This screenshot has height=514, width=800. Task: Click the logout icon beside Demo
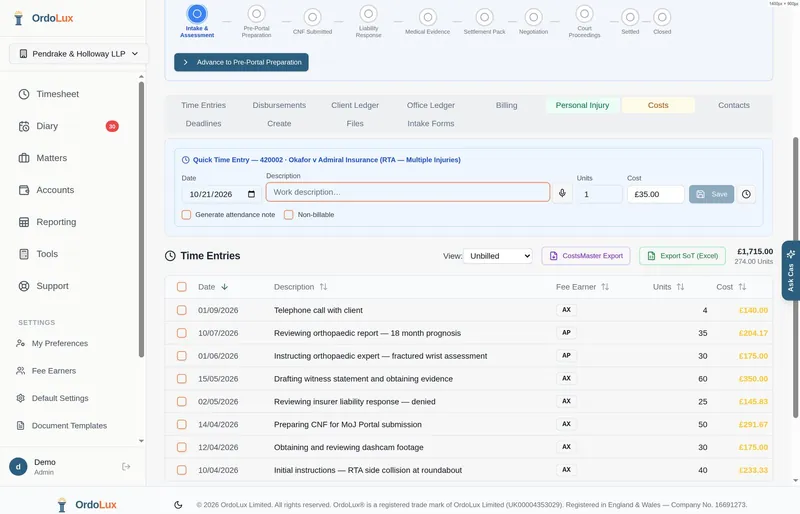click(126, 467)
